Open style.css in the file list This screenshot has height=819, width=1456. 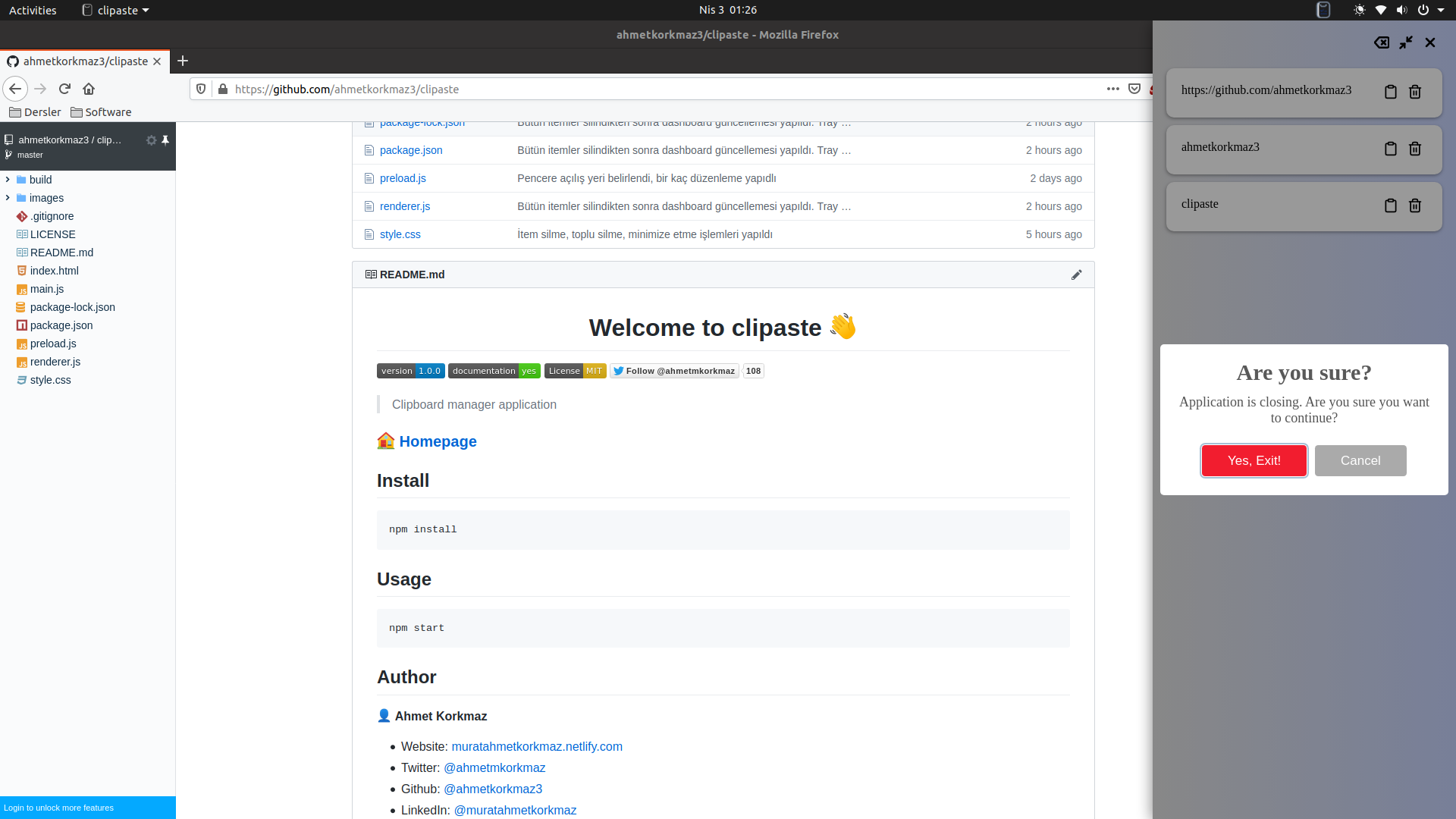pyautogui.click(x=400, y=234)
